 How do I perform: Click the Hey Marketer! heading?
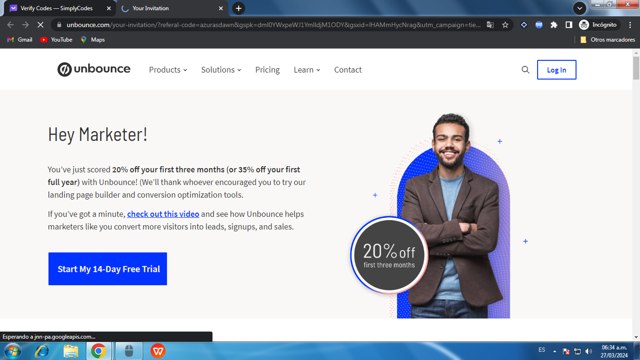[x=98, y=135]
